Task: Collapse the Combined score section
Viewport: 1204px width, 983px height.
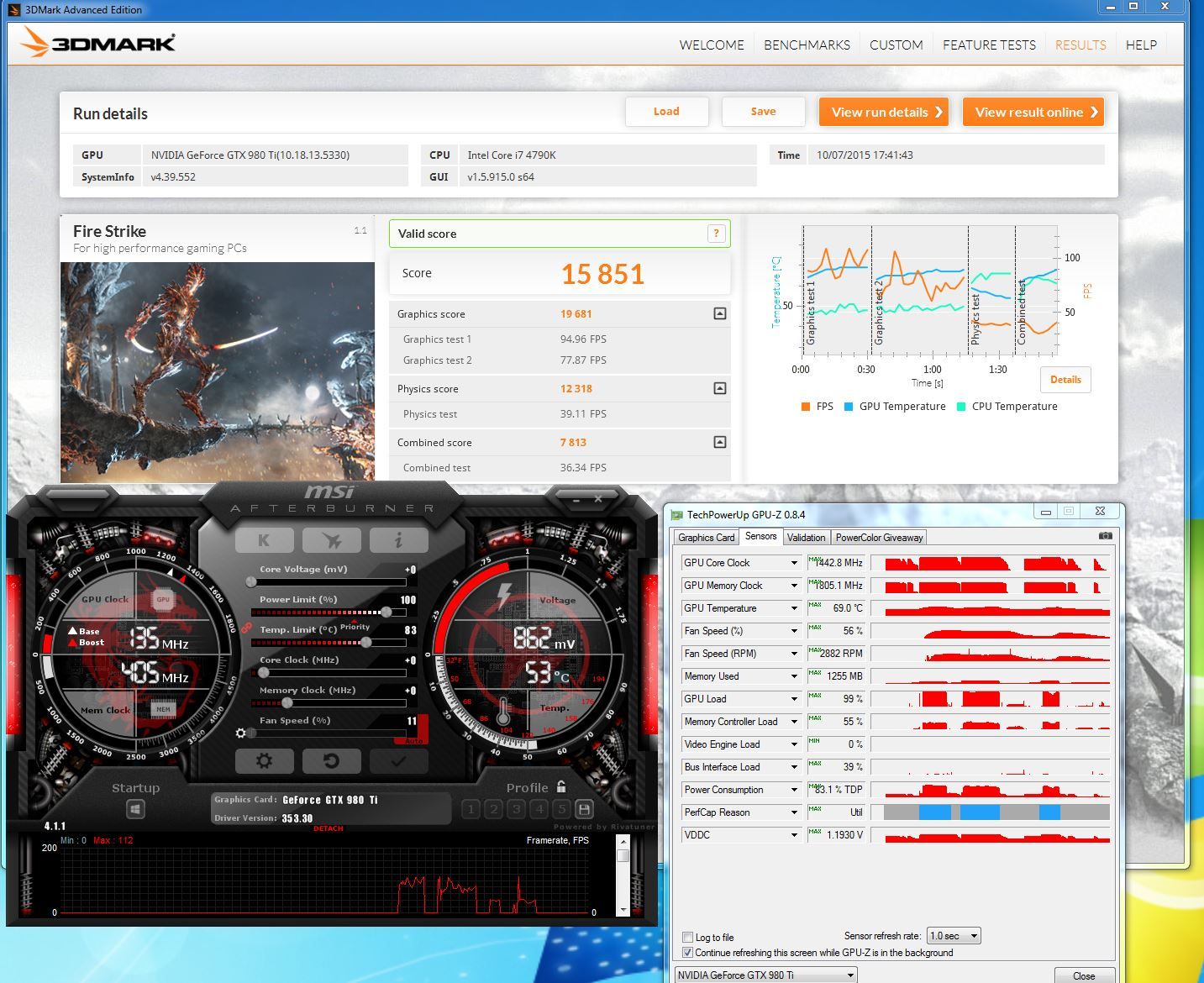Action: pyautogui.click(x=720, y=442)
